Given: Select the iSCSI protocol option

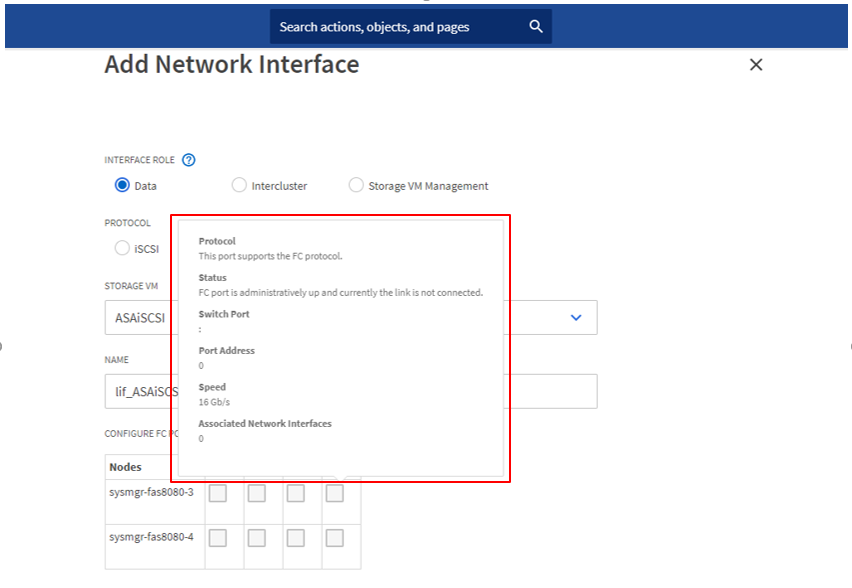Looking at the screenshot, I should point(122,248).
